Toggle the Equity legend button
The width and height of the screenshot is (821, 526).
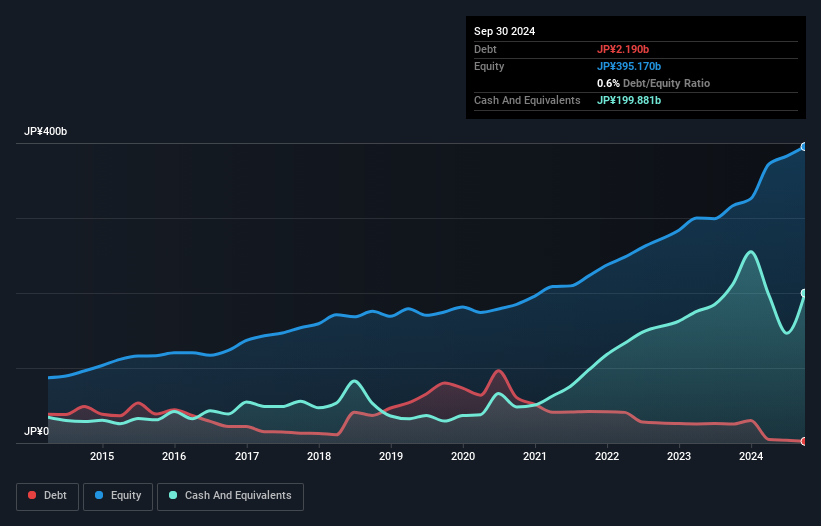coord(118,496)
